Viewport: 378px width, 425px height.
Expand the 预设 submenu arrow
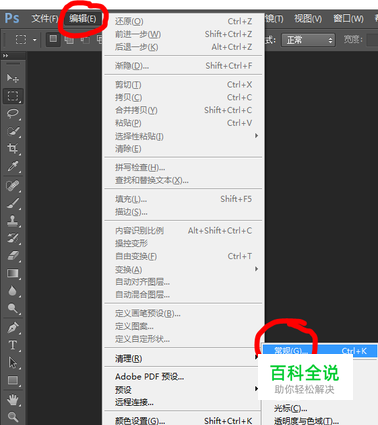point(256,389)
